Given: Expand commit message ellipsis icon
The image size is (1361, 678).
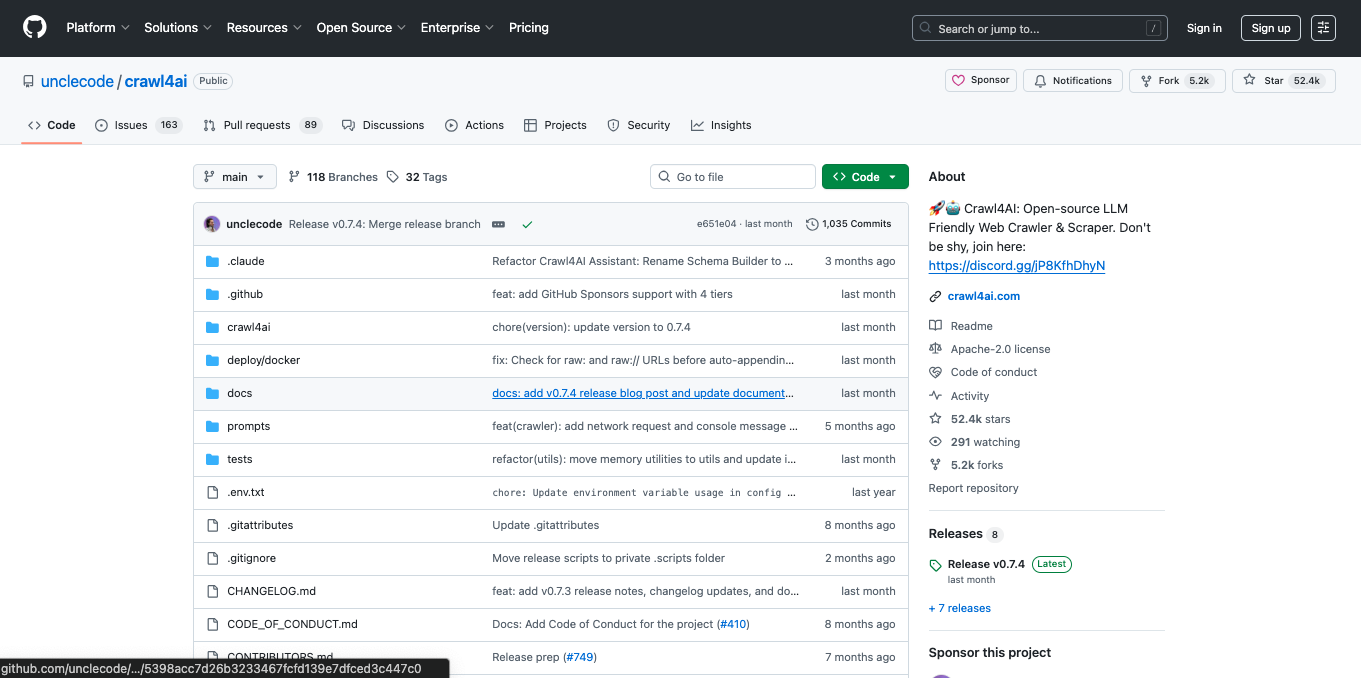Looking at the screenshot, I should click(x=498, y=225).
